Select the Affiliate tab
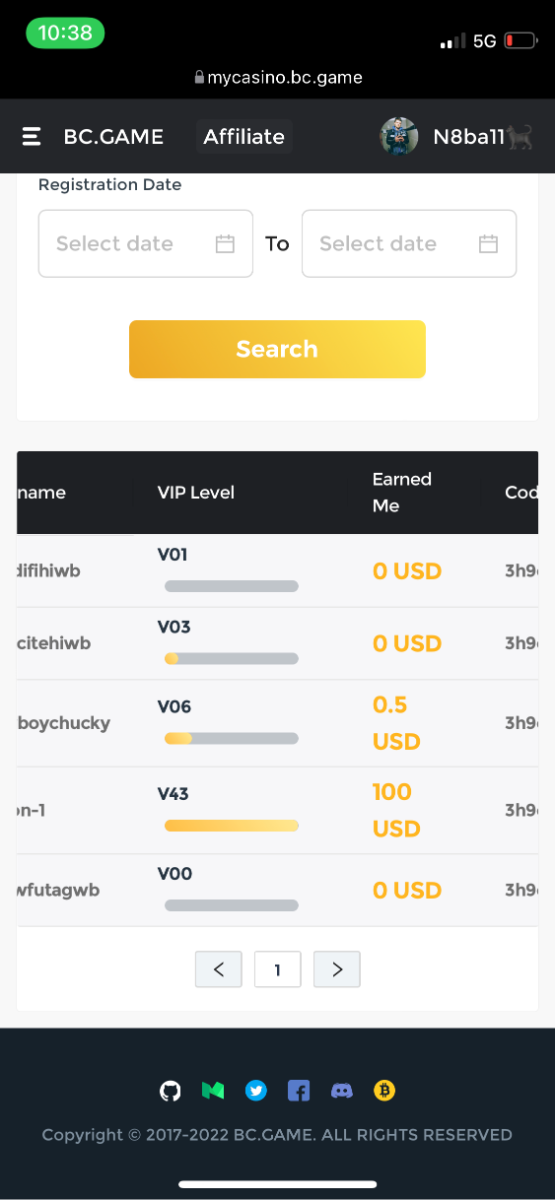 [x=244, y=137]
